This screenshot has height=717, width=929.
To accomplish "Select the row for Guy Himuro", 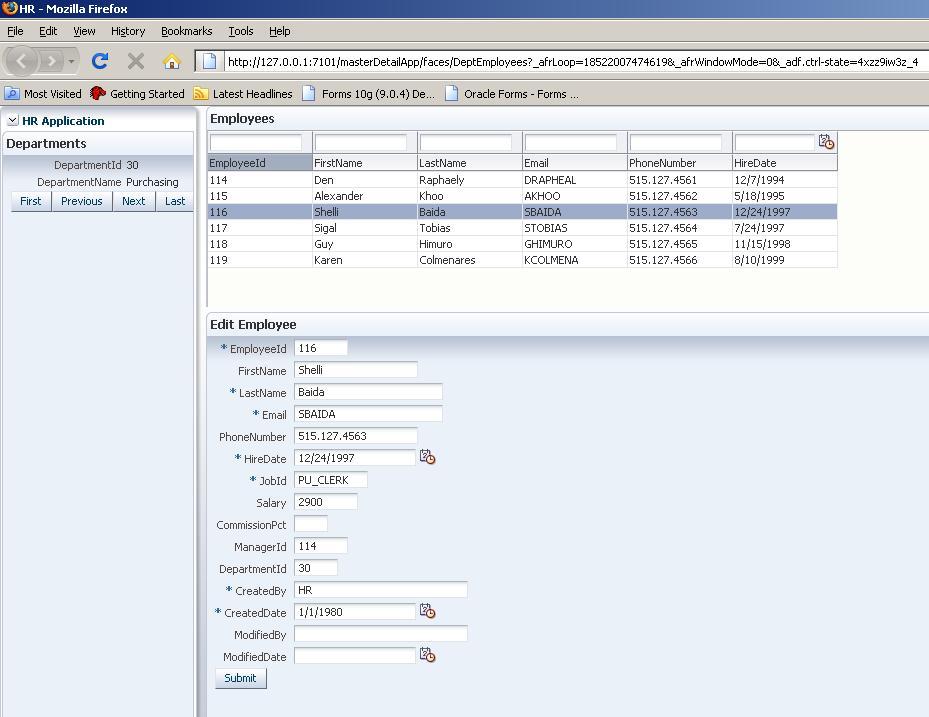I will click(x=523, y=244).
